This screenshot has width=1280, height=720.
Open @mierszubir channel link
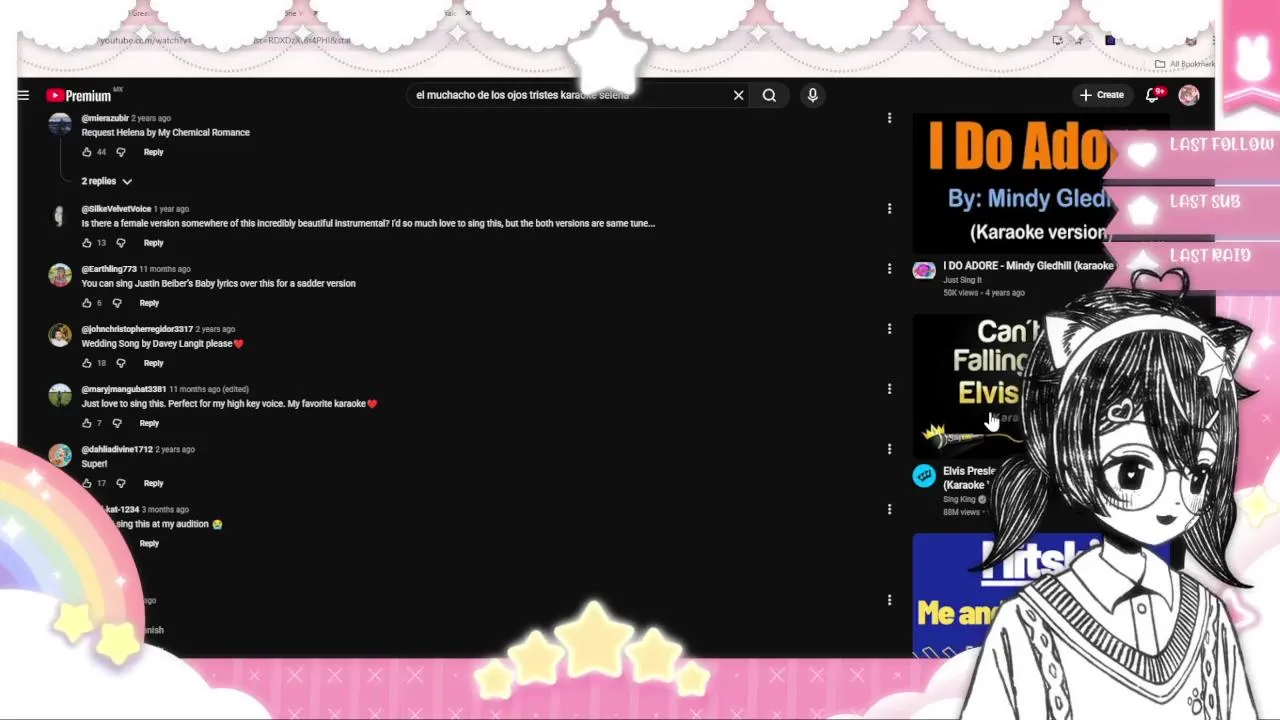105,118
